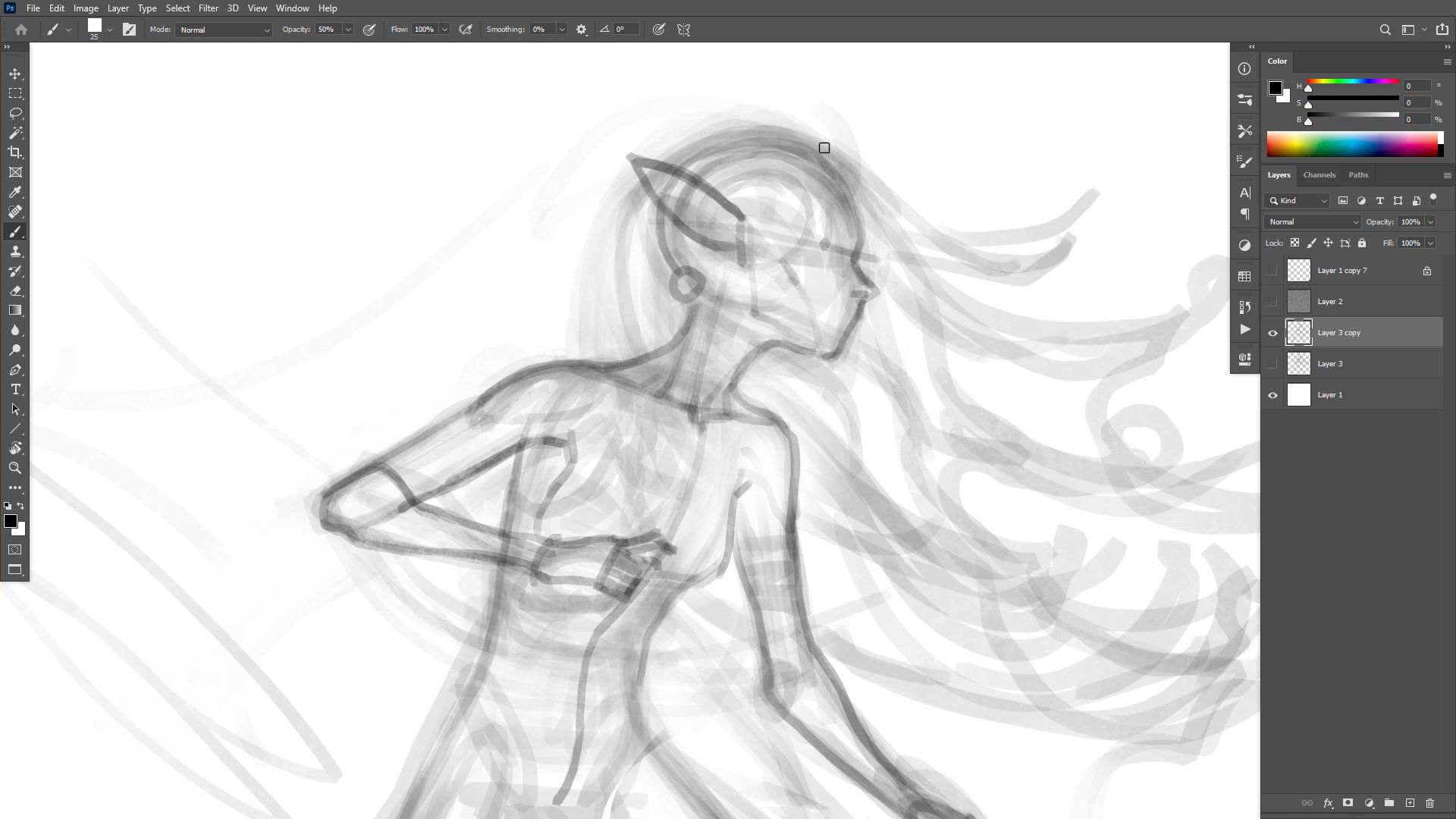The width and height of the screenshot is (1456, 819).
Task: Hide the Layer 3 copy layer
Action: [x=1272, y=333]
